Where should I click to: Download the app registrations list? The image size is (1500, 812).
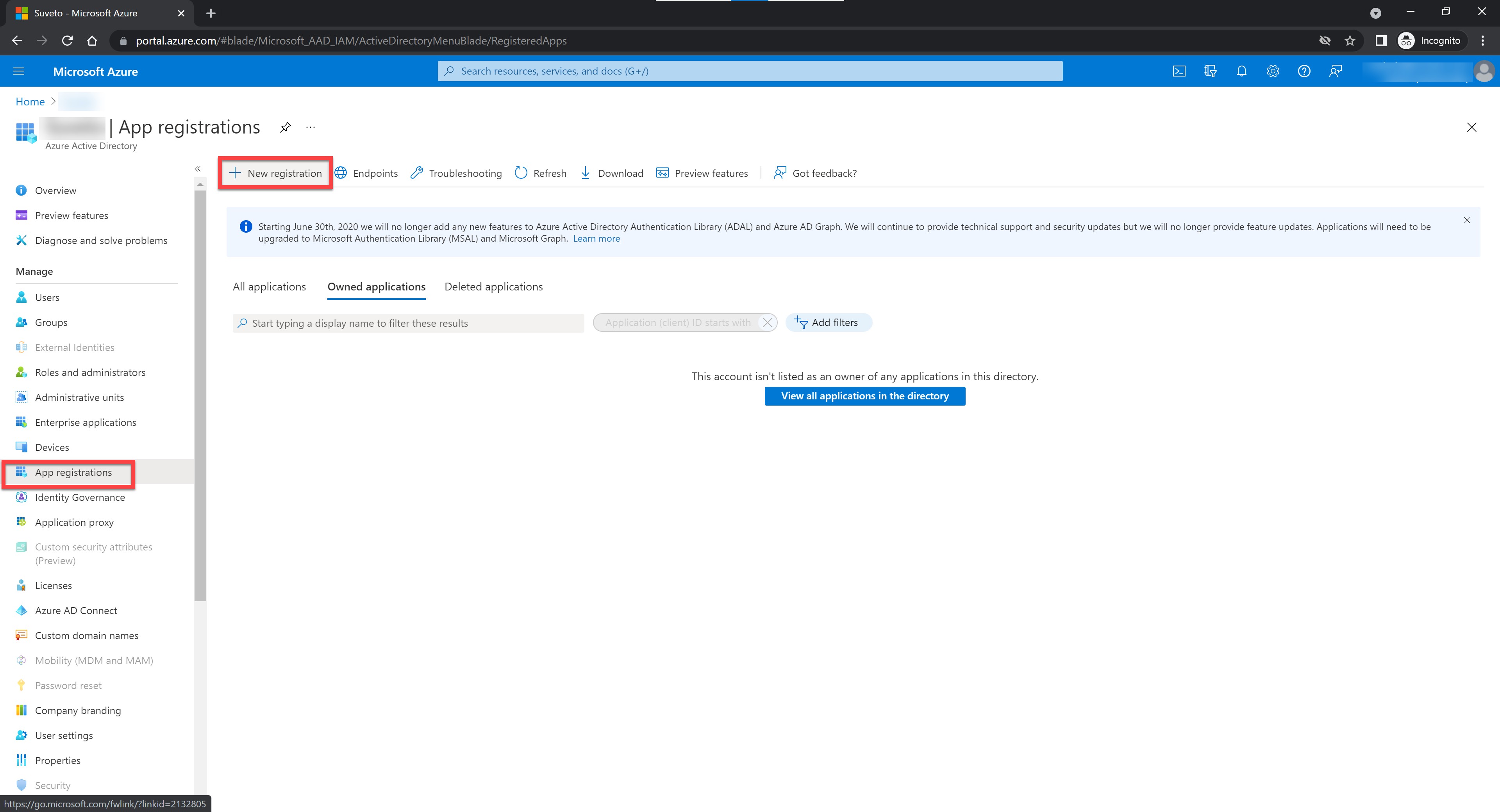coord(611,173)
